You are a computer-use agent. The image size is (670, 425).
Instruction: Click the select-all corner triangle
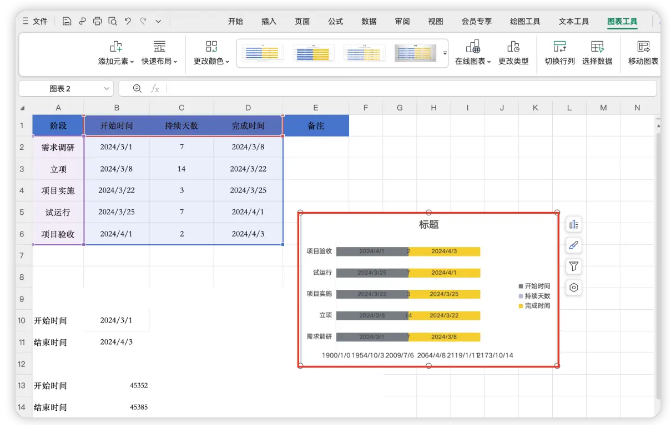(x=22, y=108)
